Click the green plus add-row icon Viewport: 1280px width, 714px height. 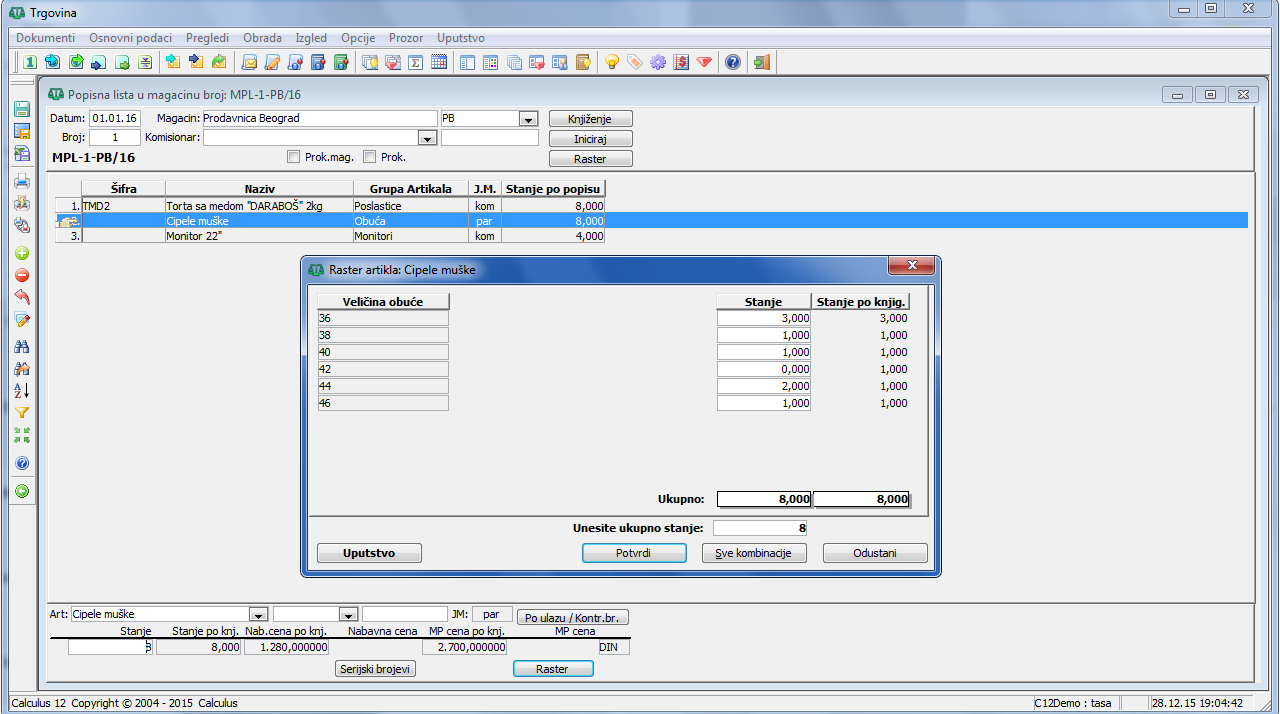point(21,253)
